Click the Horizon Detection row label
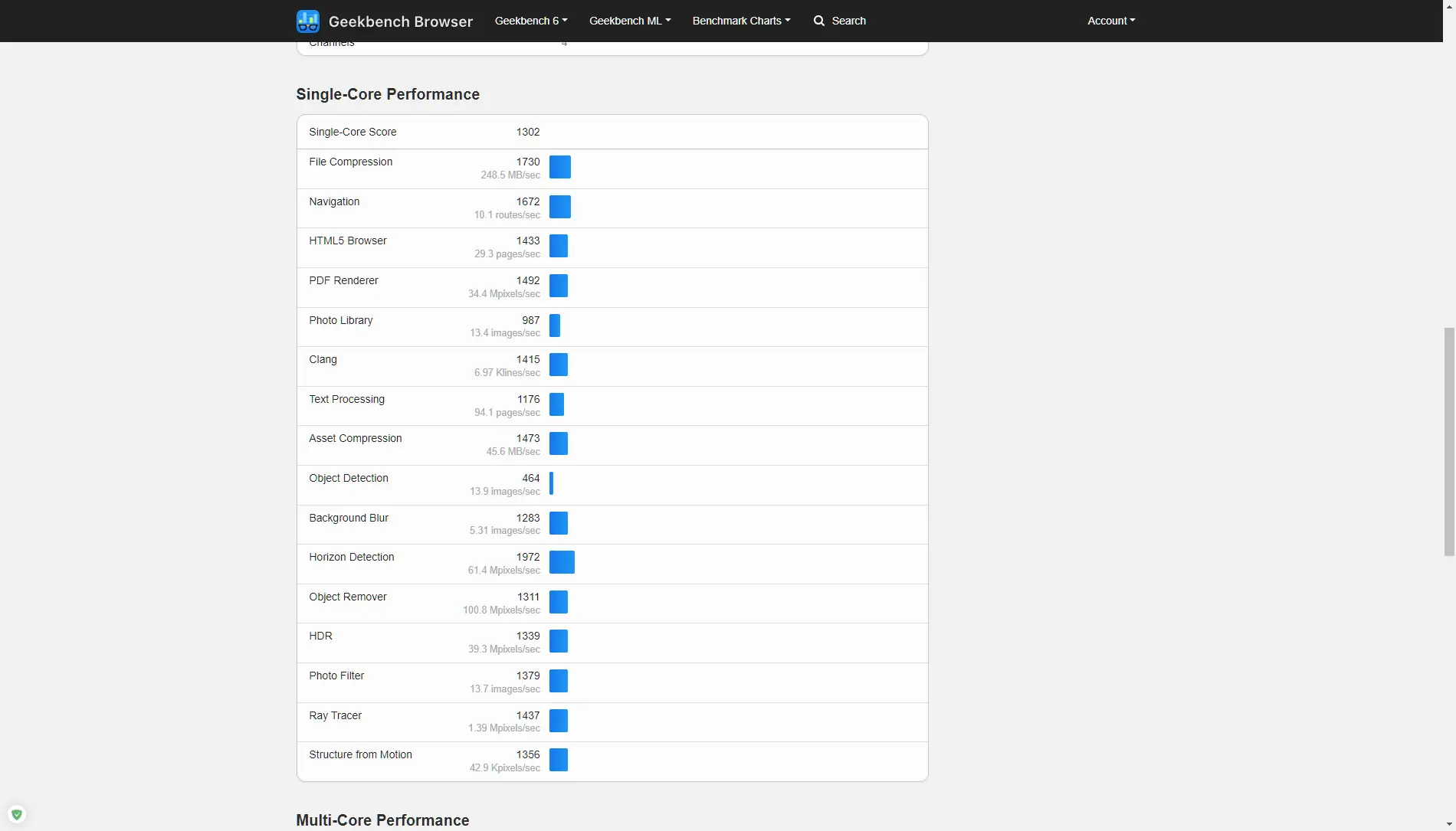The width and height of the screenshot is (1456, 831). 352,557
